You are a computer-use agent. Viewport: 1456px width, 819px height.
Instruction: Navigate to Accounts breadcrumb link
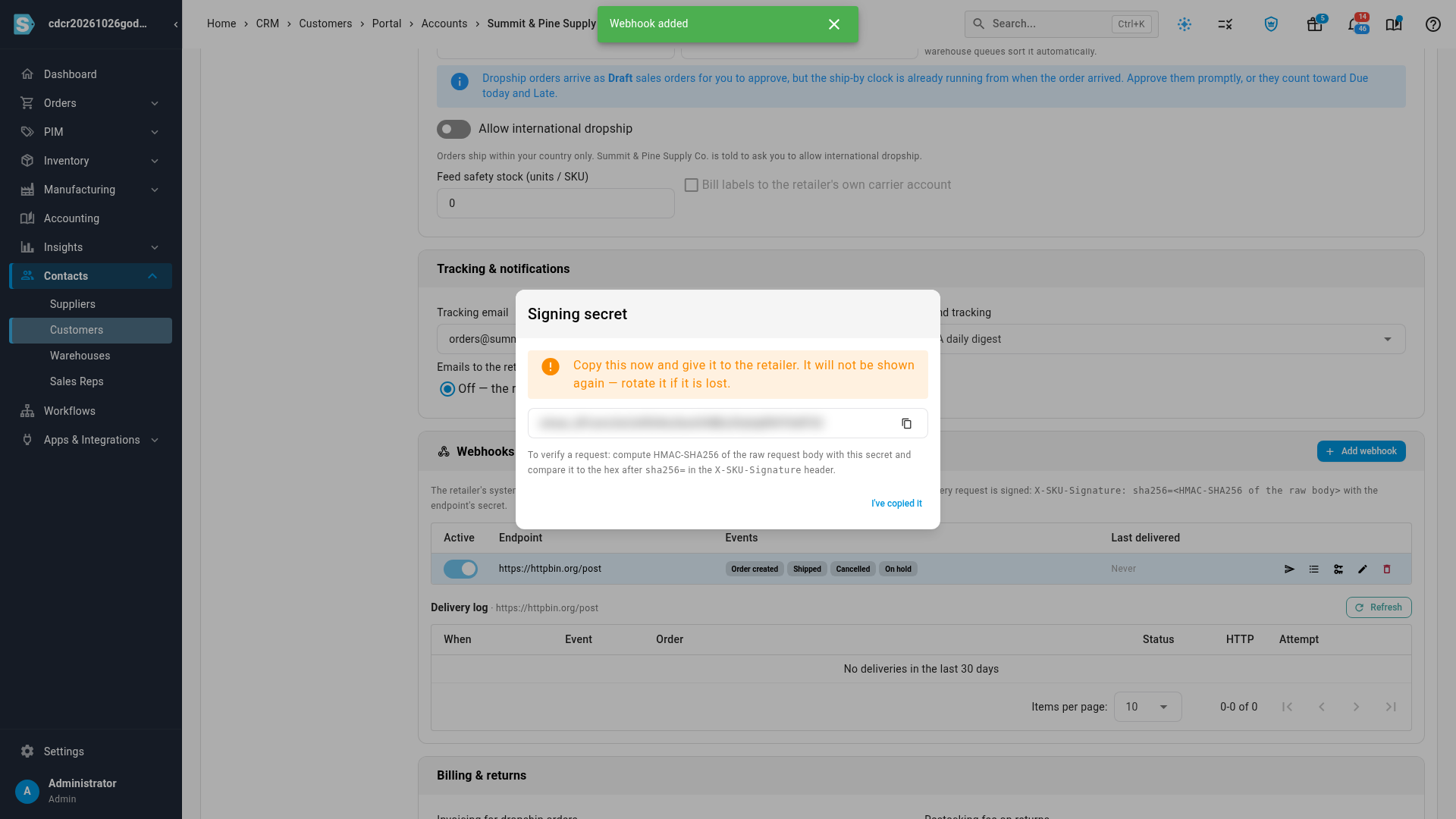(444, 24)
